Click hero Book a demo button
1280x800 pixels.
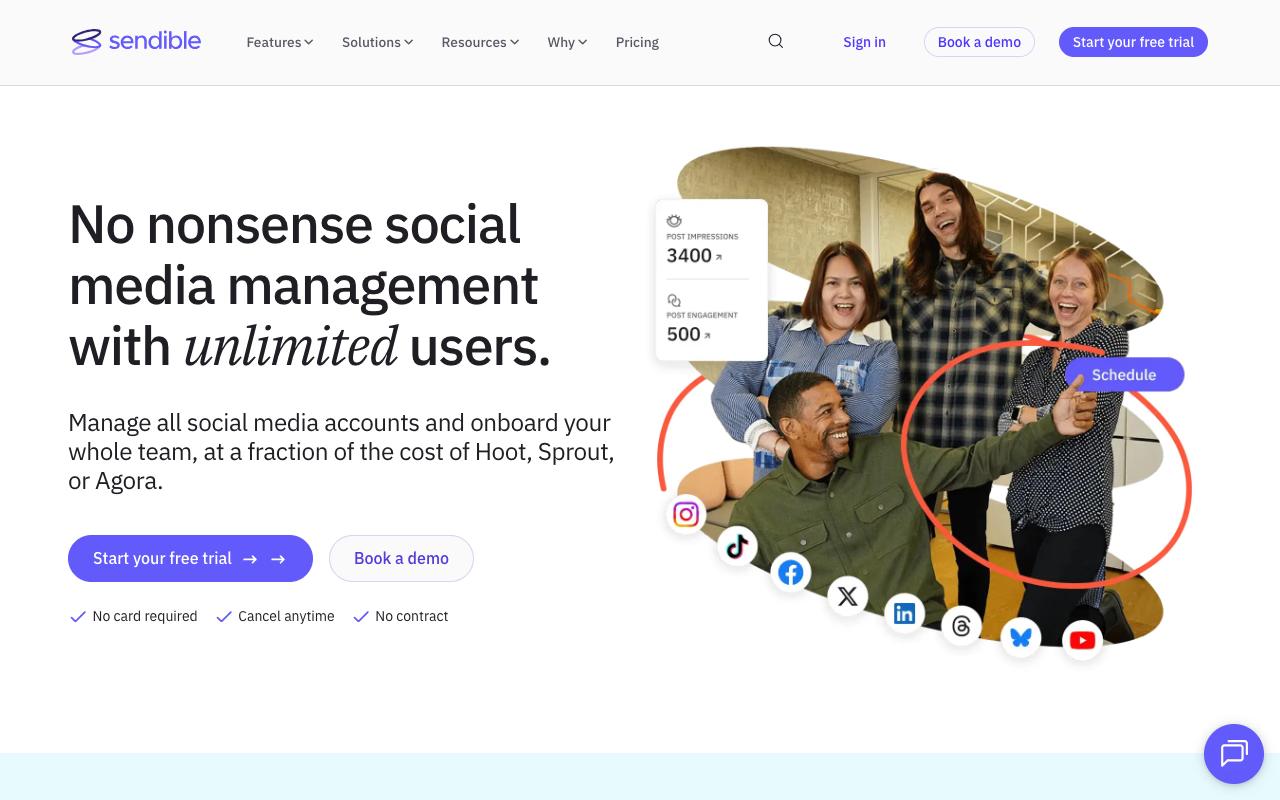pyautogui.click(x=401, y=558)
